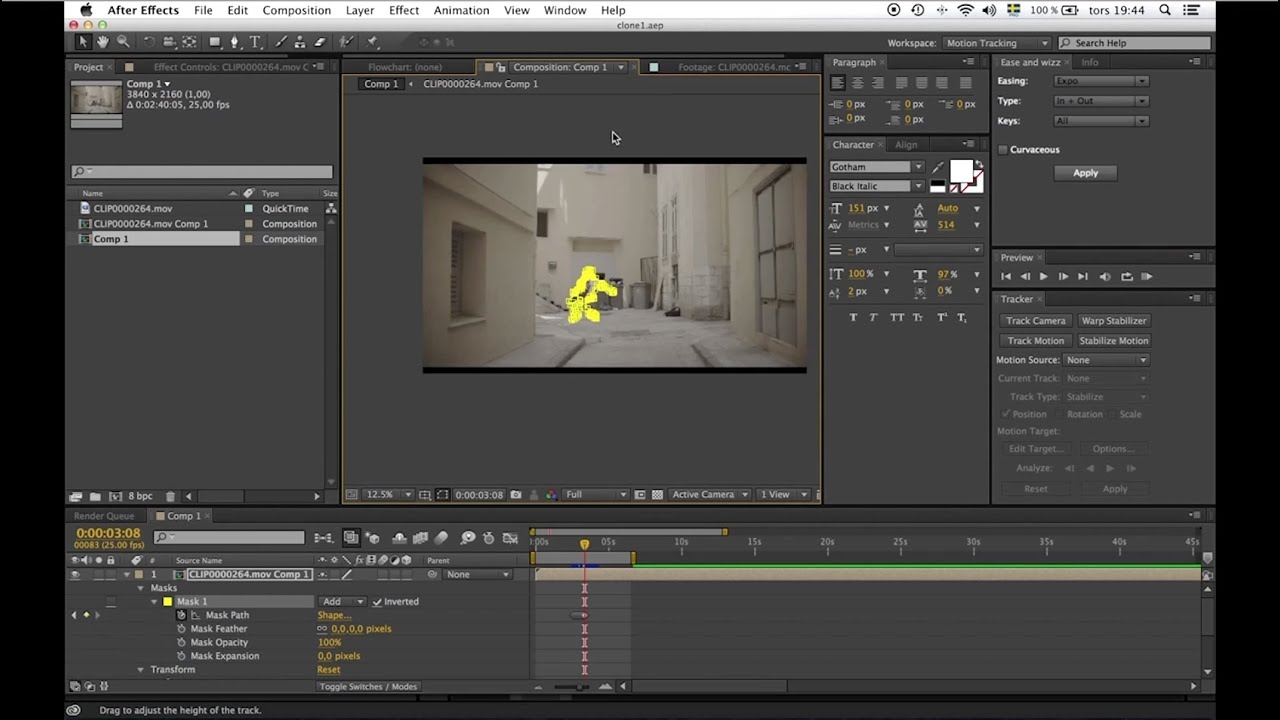Click Toggle Switches / Modes button
The height and width of the screenshot is (720, 1280).
click(x=368, y=687)
